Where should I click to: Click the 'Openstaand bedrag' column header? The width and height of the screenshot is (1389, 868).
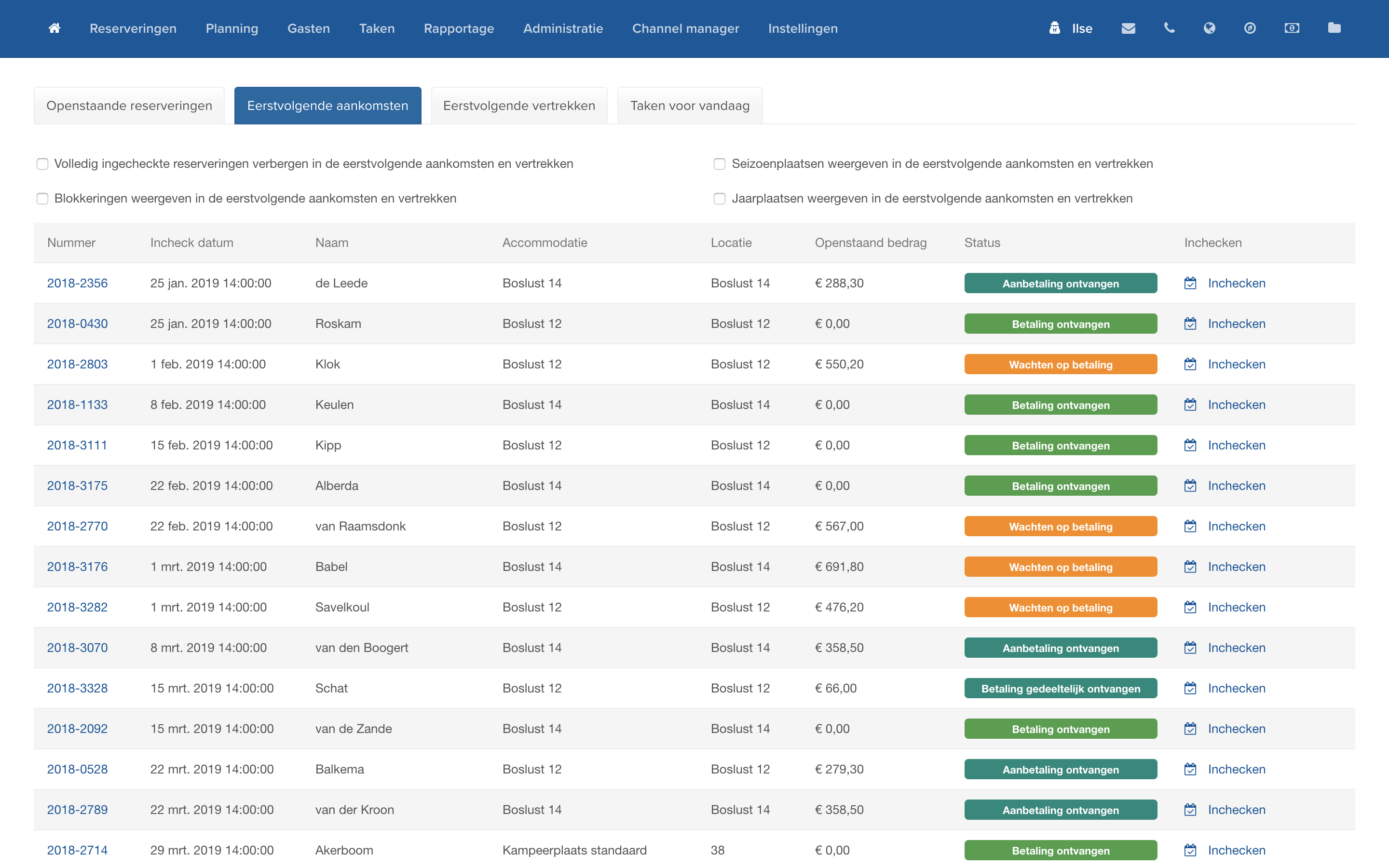[871, 243]
